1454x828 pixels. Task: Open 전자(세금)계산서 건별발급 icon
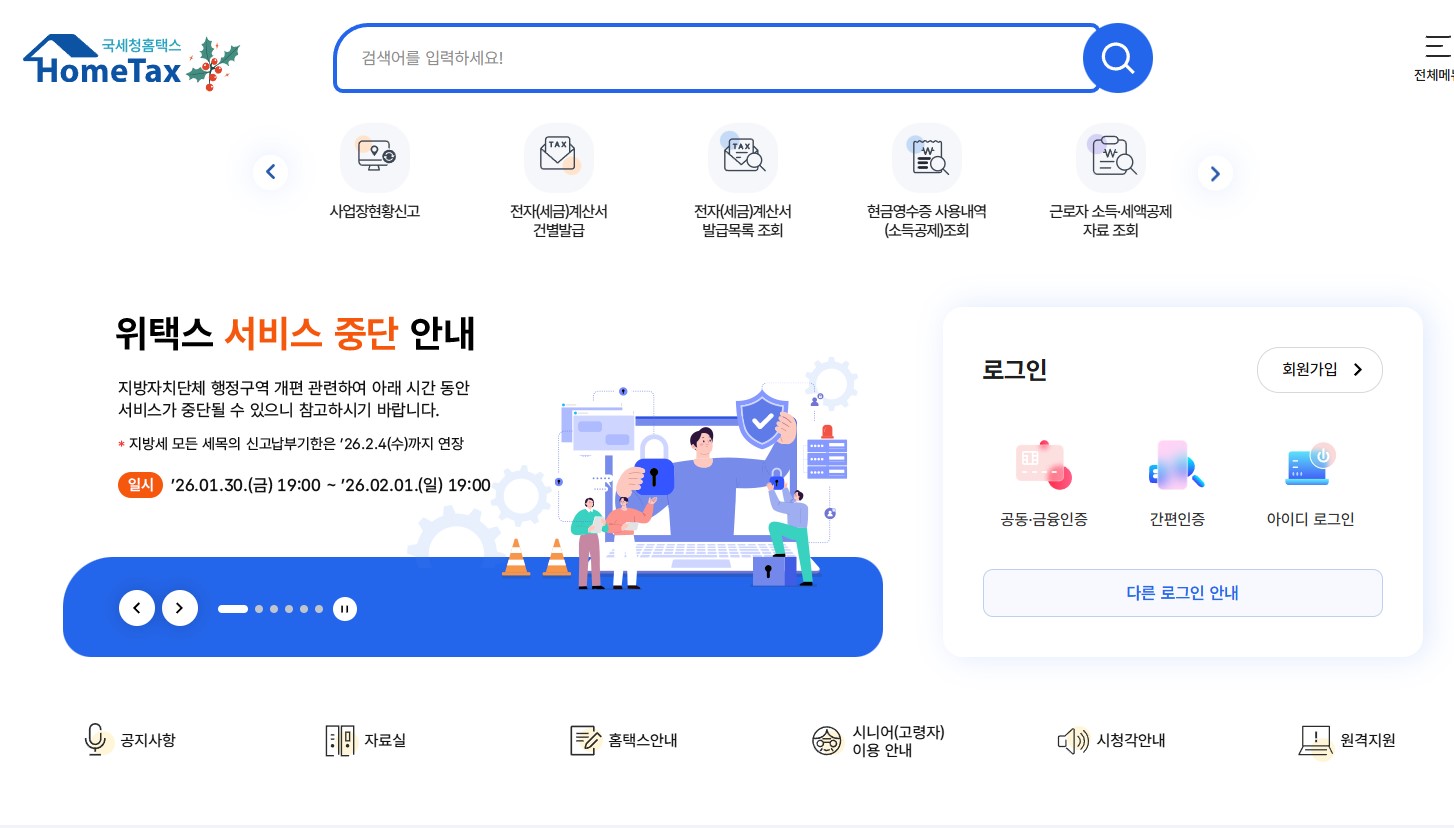point(559,158)
